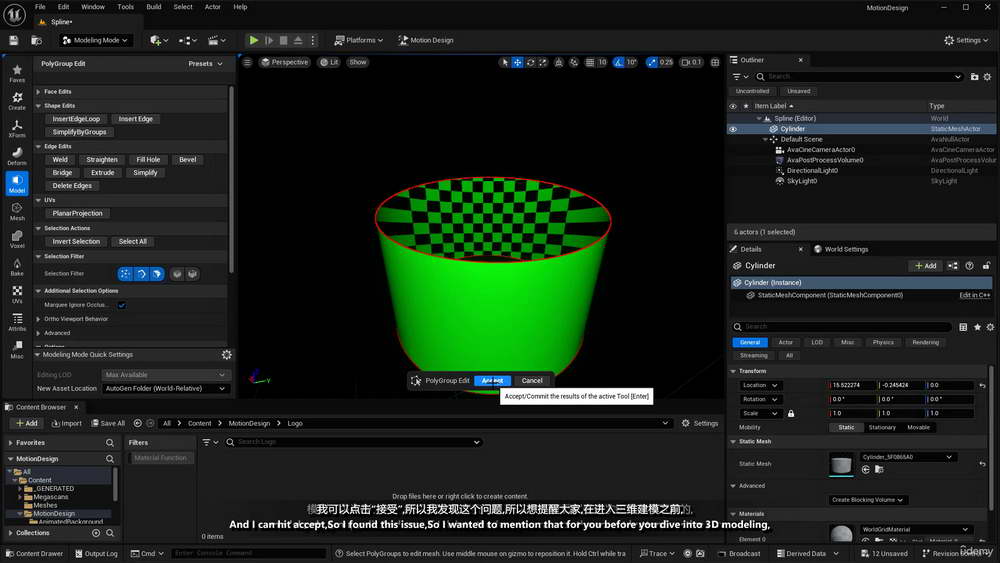Open the Misc tools category
Viewport: 1000px width, 563px height.
17,349
